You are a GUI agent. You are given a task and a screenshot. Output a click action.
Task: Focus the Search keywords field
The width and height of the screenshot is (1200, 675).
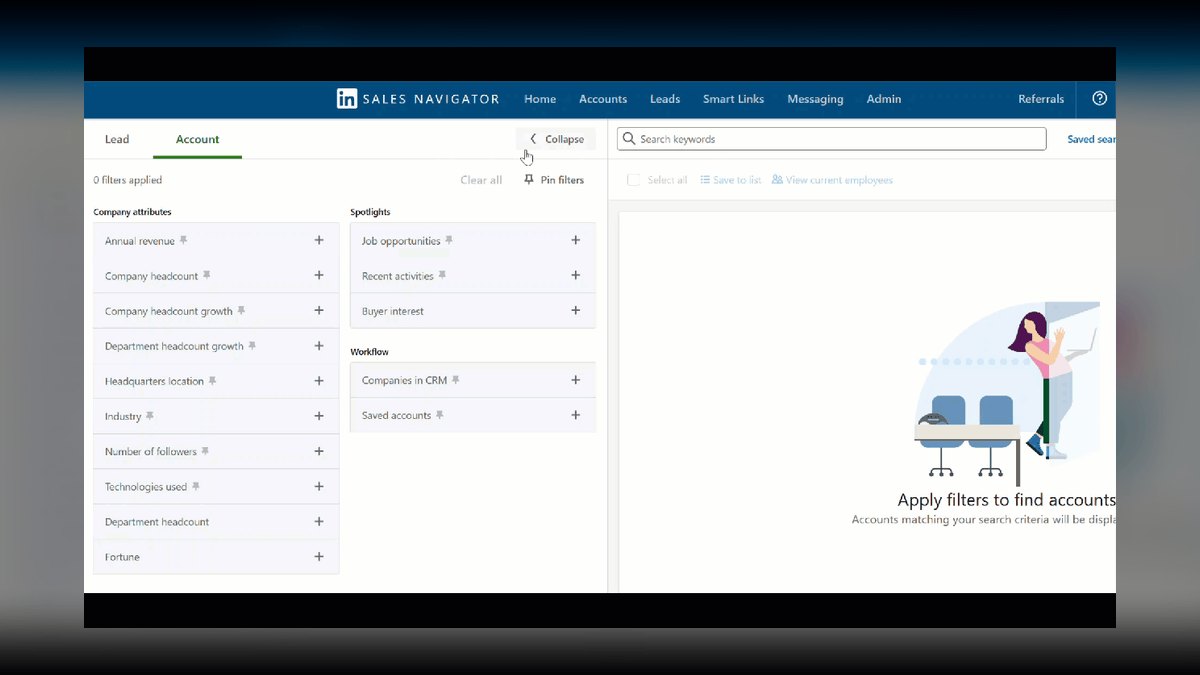(x=832, y=139)
